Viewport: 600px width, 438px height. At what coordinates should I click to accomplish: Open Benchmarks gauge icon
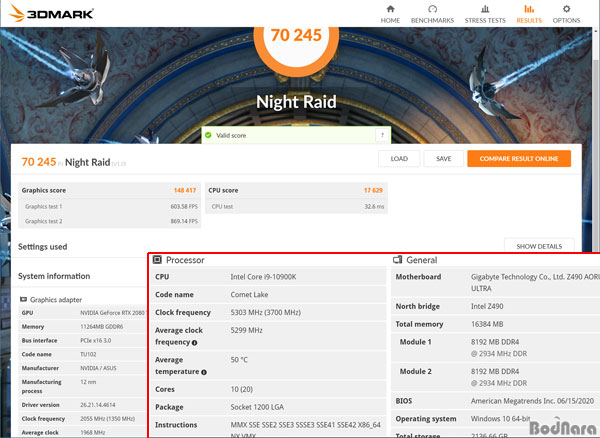(x=432, y=9)
